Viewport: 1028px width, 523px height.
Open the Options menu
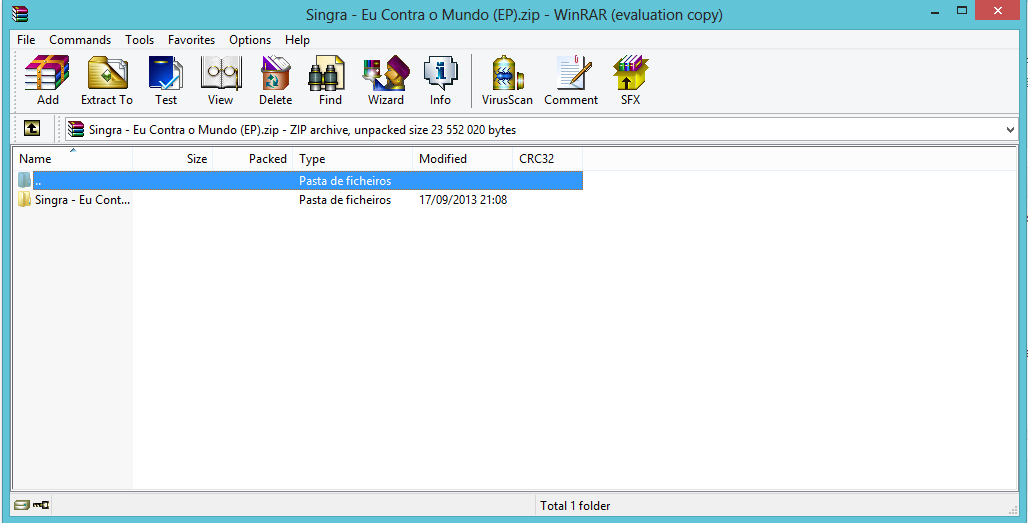click(x=250, y=40)
